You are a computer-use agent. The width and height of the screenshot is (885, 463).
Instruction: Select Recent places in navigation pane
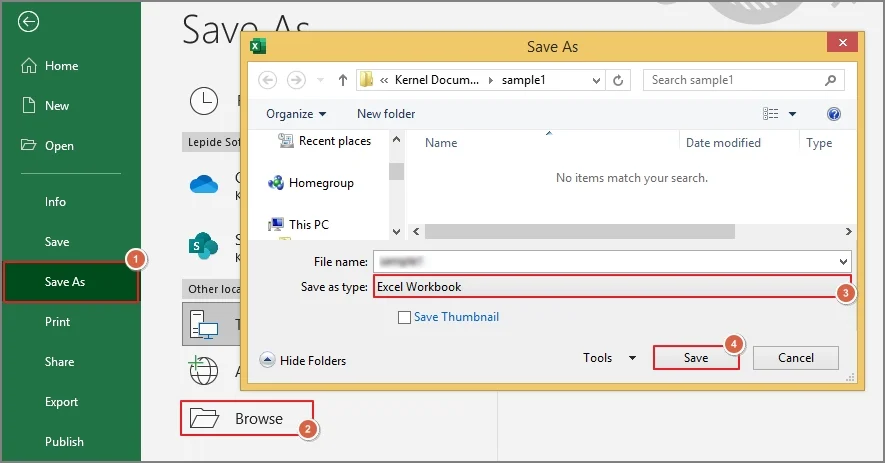click(x=325, y=141)
